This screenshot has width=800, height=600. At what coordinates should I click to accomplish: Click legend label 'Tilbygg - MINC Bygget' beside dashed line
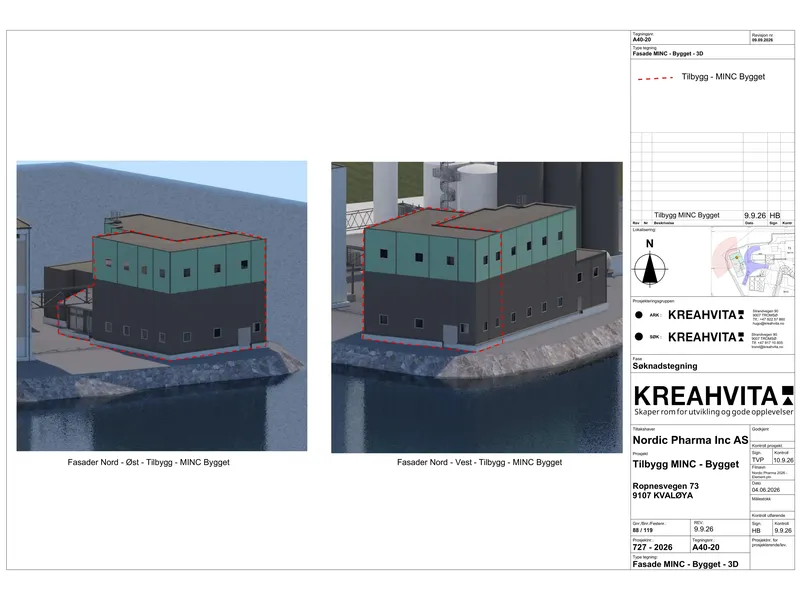[723, 77]
